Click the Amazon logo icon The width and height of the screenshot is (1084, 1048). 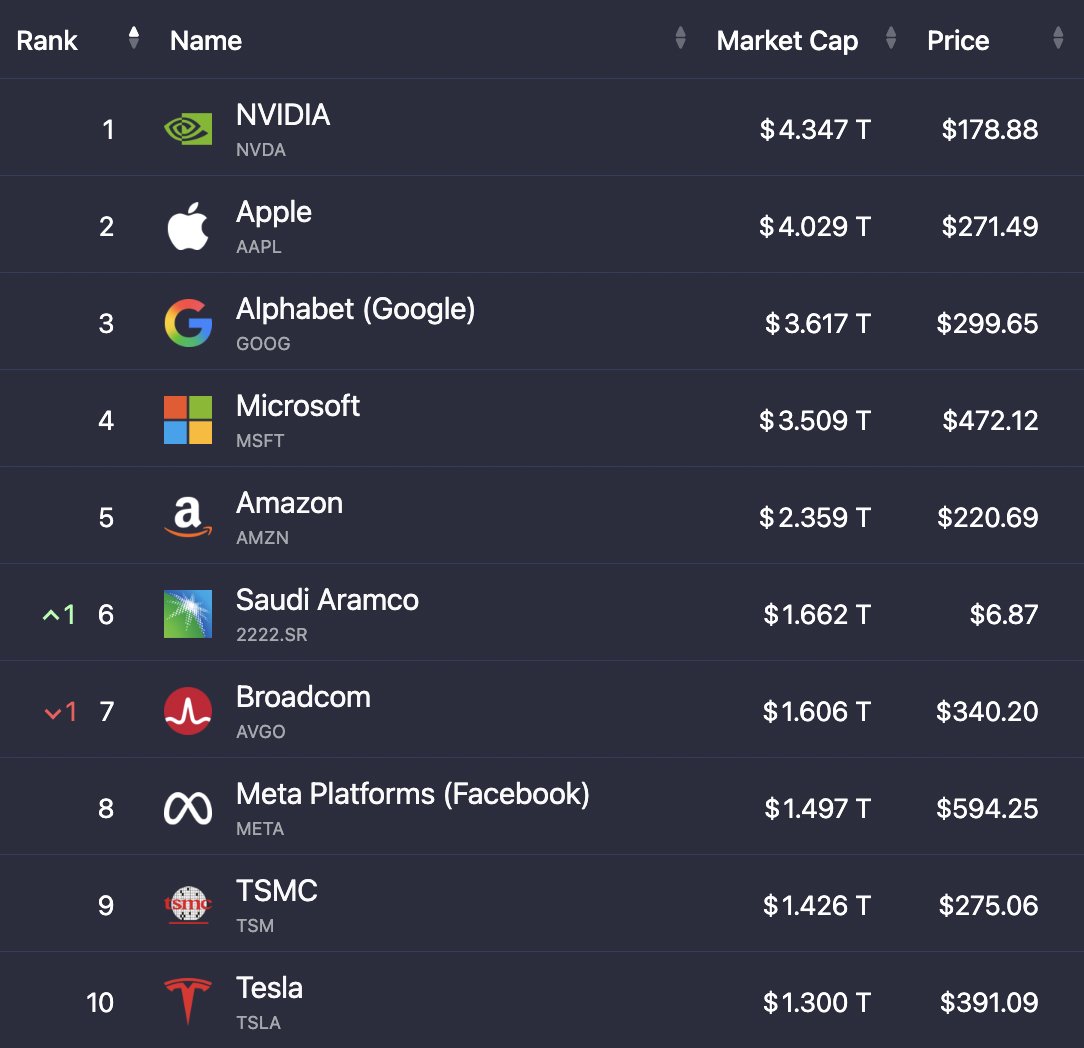tap(188, 517)
